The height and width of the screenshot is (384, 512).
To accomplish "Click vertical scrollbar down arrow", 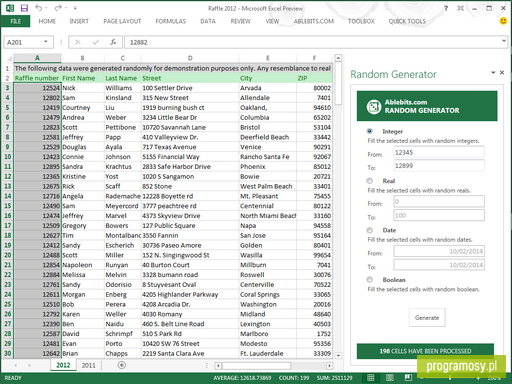I will pos(338,355).
